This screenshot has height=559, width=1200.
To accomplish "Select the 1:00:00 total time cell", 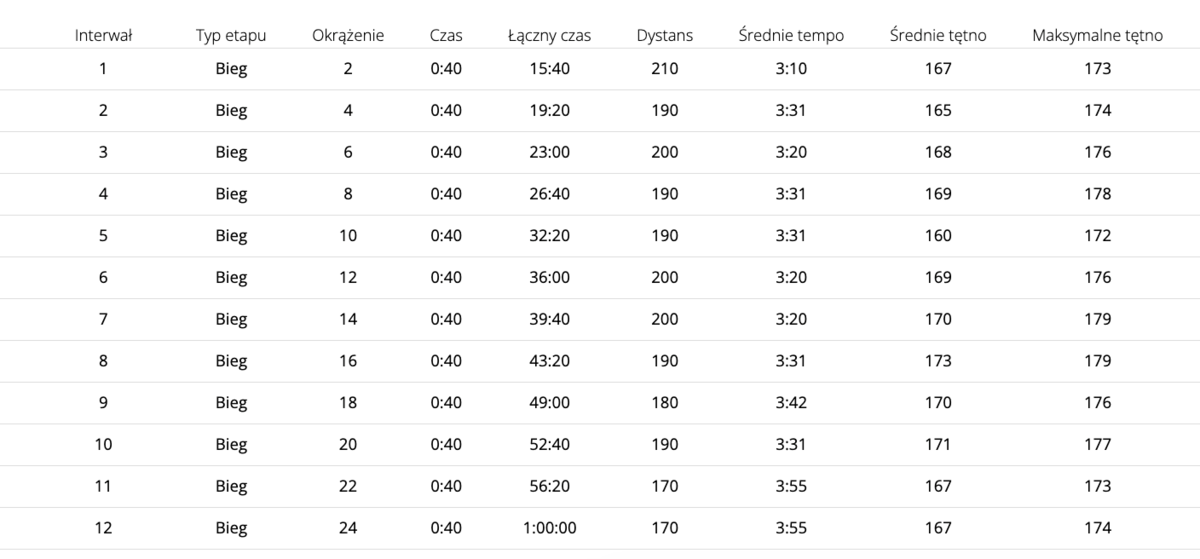I will (549, 527).
